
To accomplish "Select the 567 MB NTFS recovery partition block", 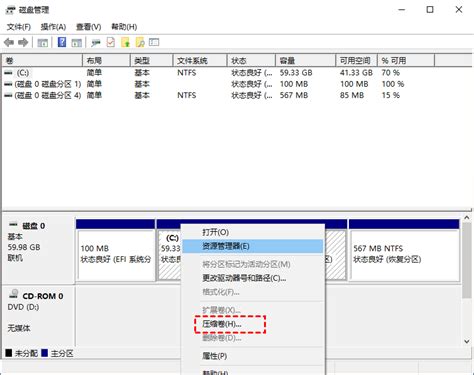I will tap(404, 250).
